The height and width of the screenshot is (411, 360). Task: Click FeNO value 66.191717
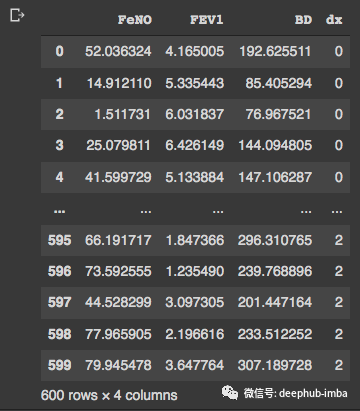click(118, 240)
